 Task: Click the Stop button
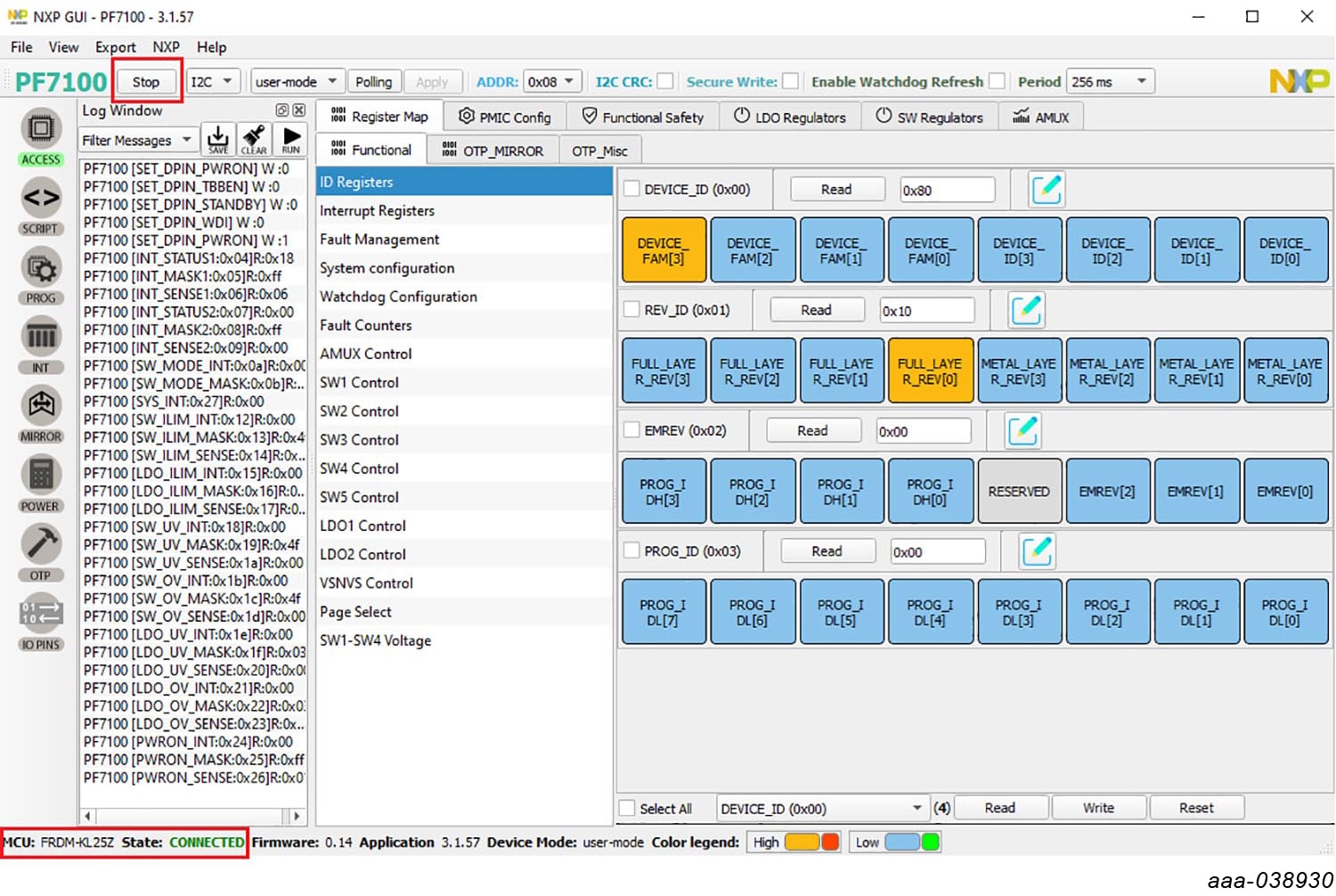click(x=146, y=82)
